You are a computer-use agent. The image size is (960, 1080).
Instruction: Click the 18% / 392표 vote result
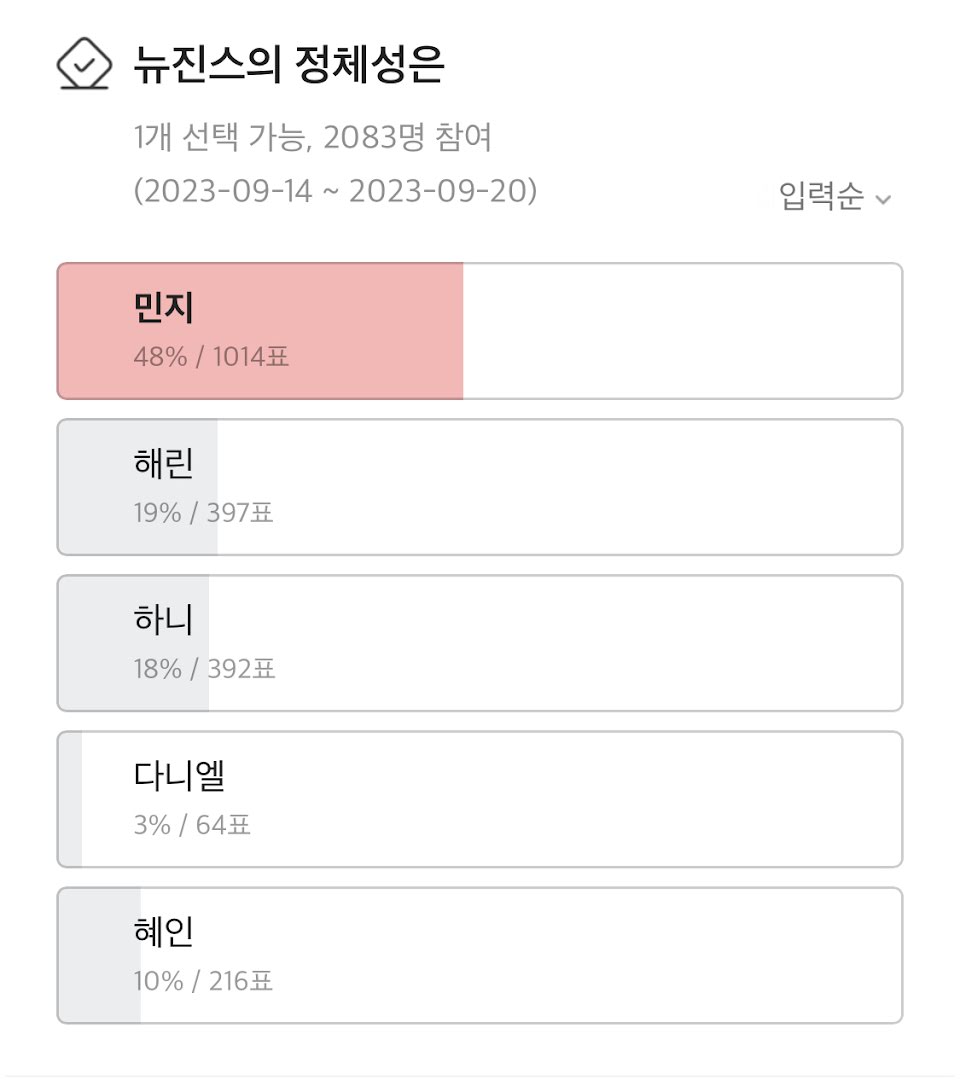click(204, 669)
